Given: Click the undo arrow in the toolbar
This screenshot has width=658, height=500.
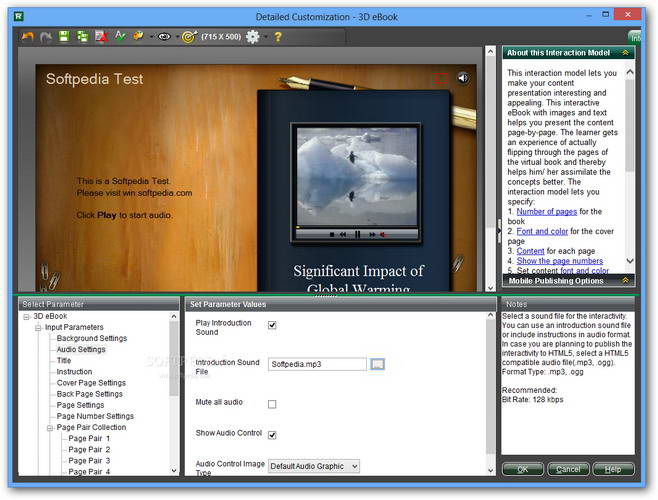Looking at the screenshot, I should [27, 37].
